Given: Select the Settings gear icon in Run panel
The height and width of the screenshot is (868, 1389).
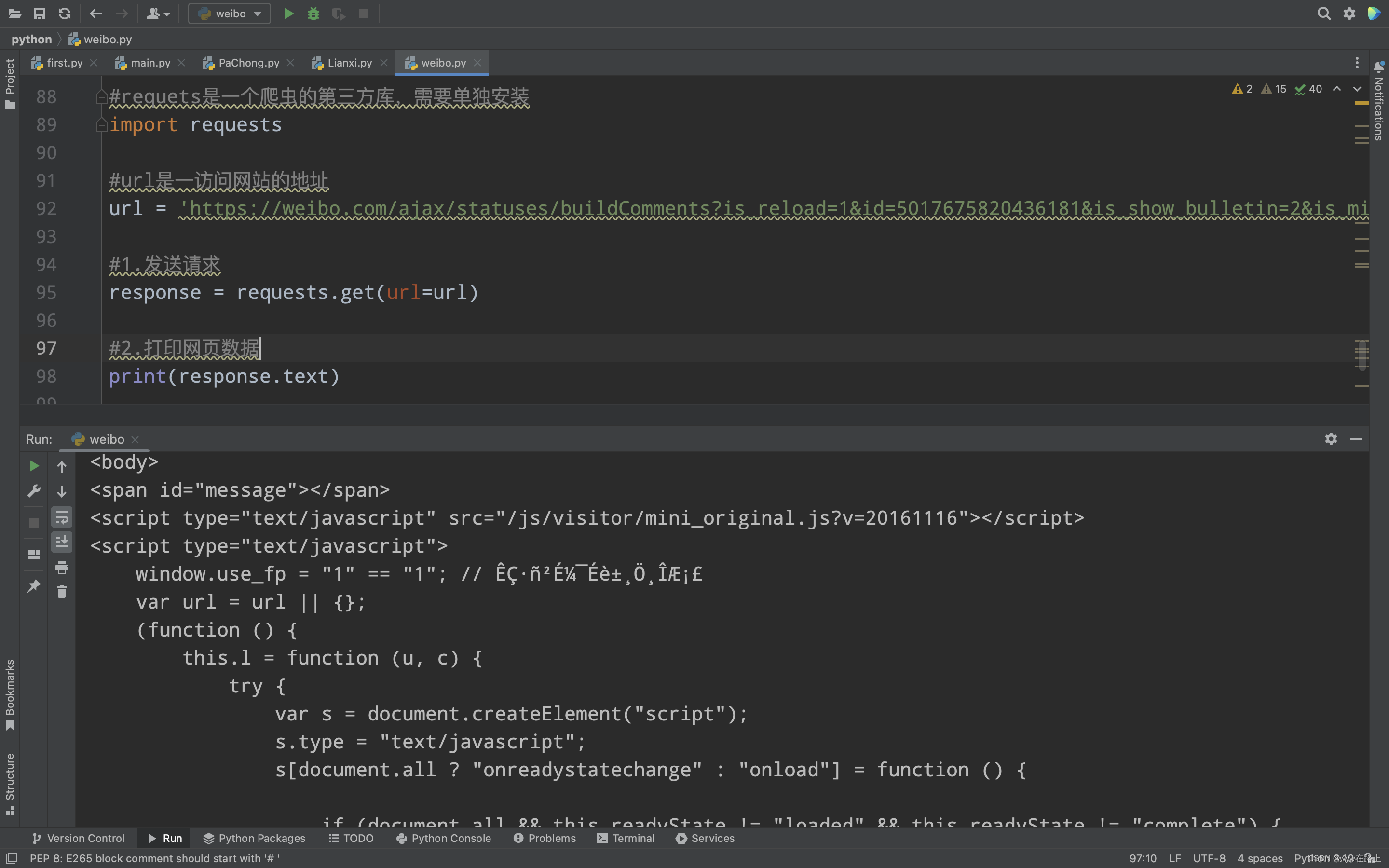Looking at the screenshot, I should point(1331,440).
